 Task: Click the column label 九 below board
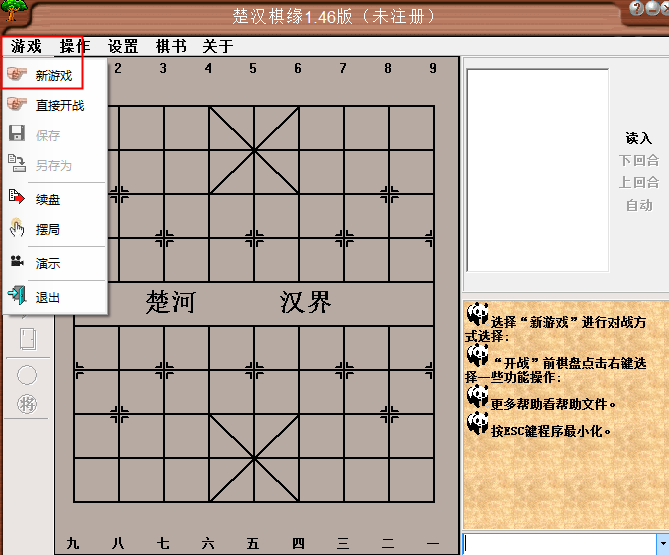[73, 543]
